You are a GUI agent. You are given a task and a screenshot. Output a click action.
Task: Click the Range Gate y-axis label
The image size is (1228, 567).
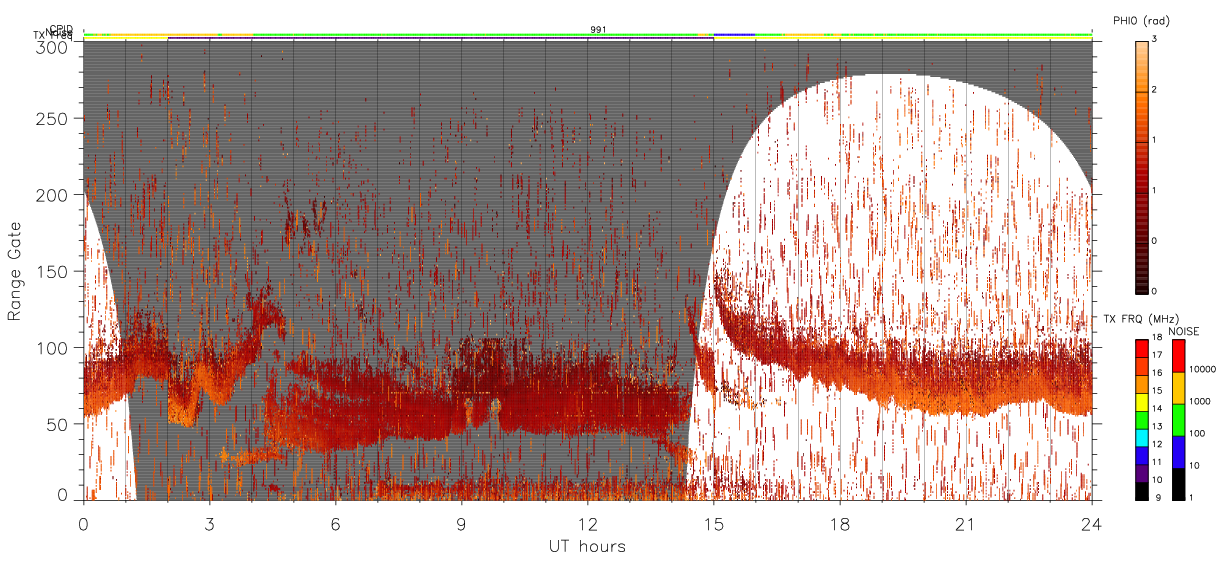[15, 272]
